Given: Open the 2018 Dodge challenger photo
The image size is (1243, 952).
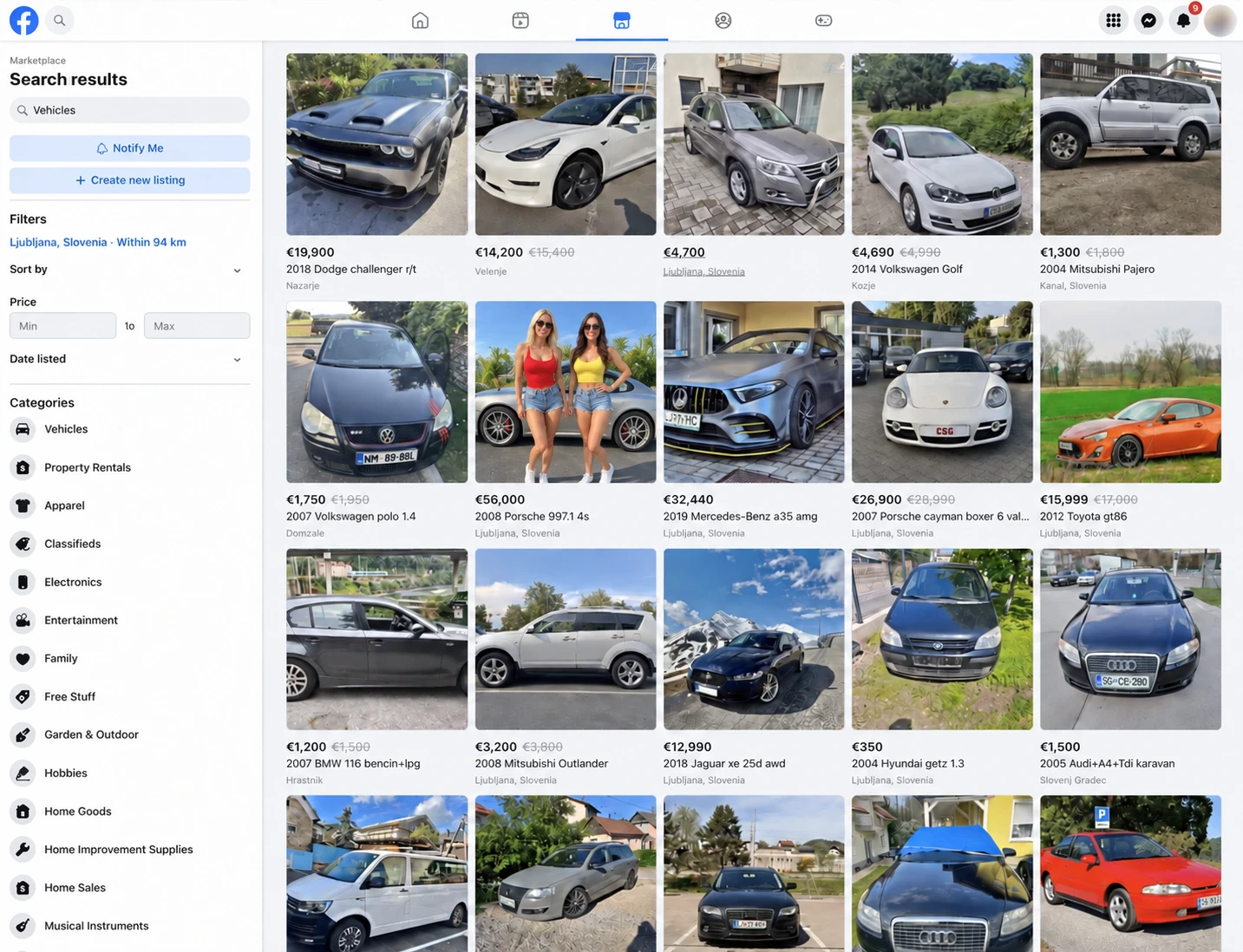Looking at the screenshot, I should [376, 144].
